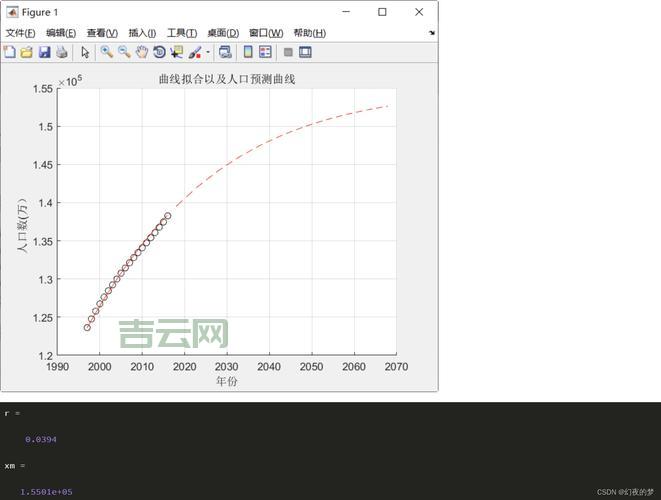
Task: Open the Brush color dropdown arrow
Action: coord(208,52)
